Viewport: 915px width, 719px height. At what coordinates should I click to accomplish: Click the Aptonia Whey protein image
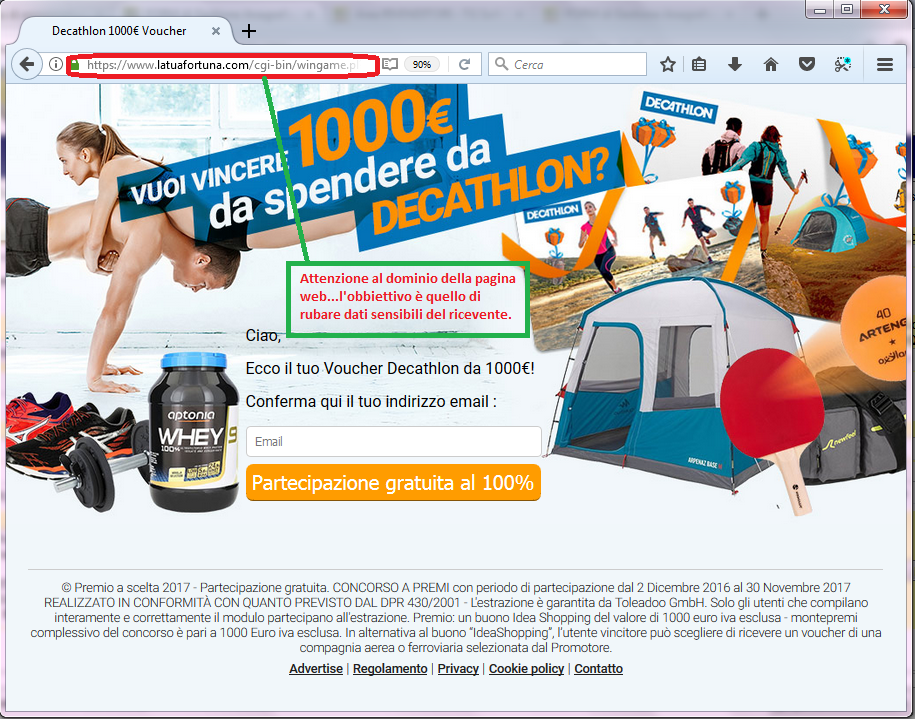tap(193, 432)
